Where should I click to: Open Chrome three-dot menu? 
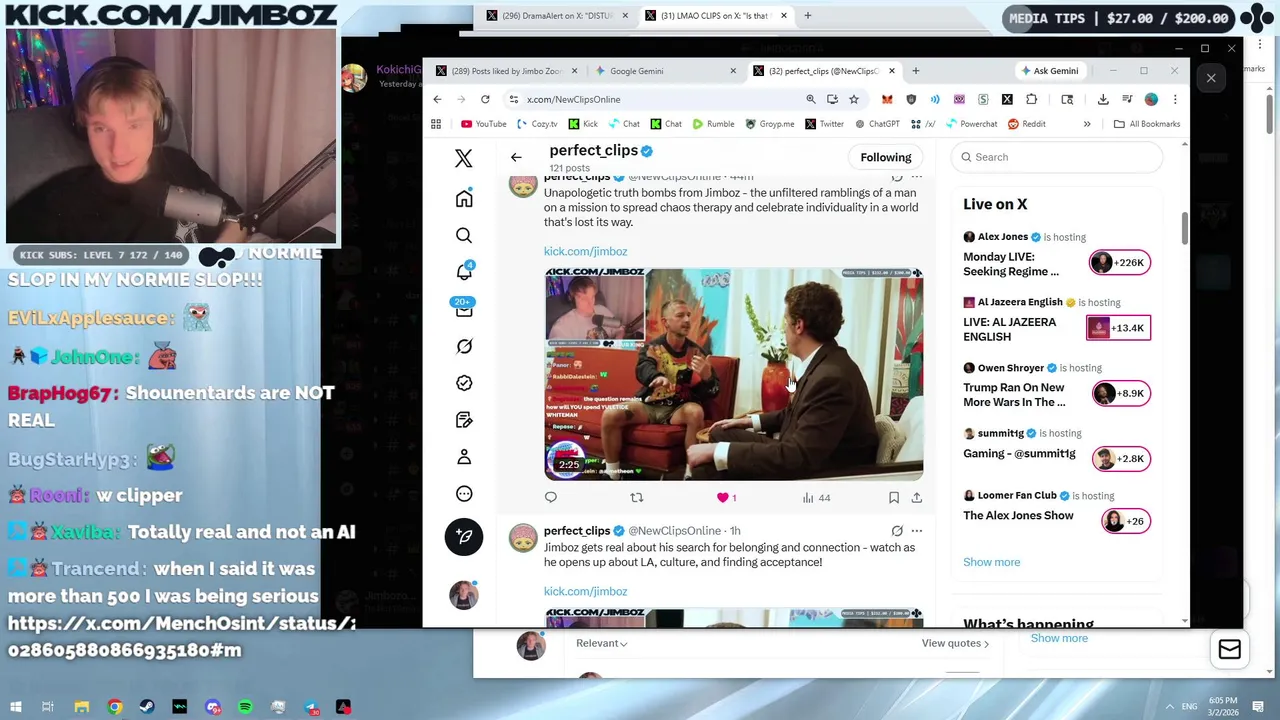(x=1175, y=99)
